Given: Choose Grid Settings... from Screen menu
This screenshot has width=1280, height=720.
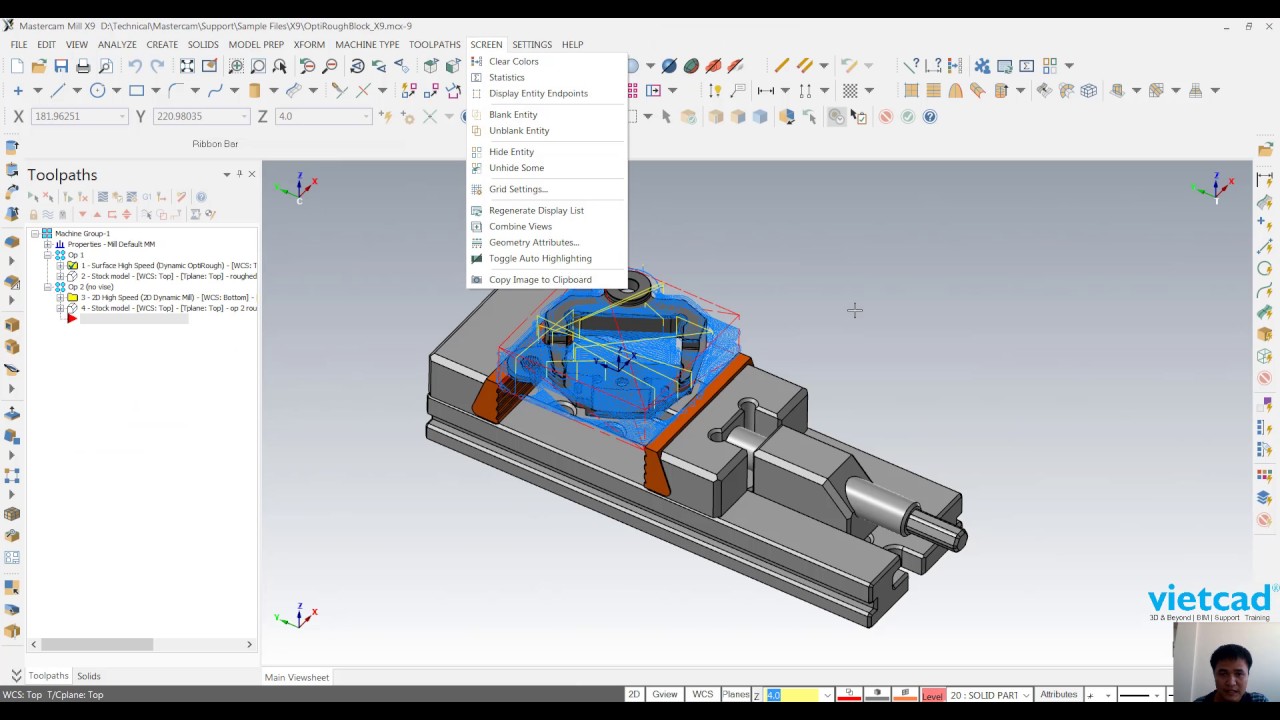Looking at the screenshot, I should click(518, 189).
